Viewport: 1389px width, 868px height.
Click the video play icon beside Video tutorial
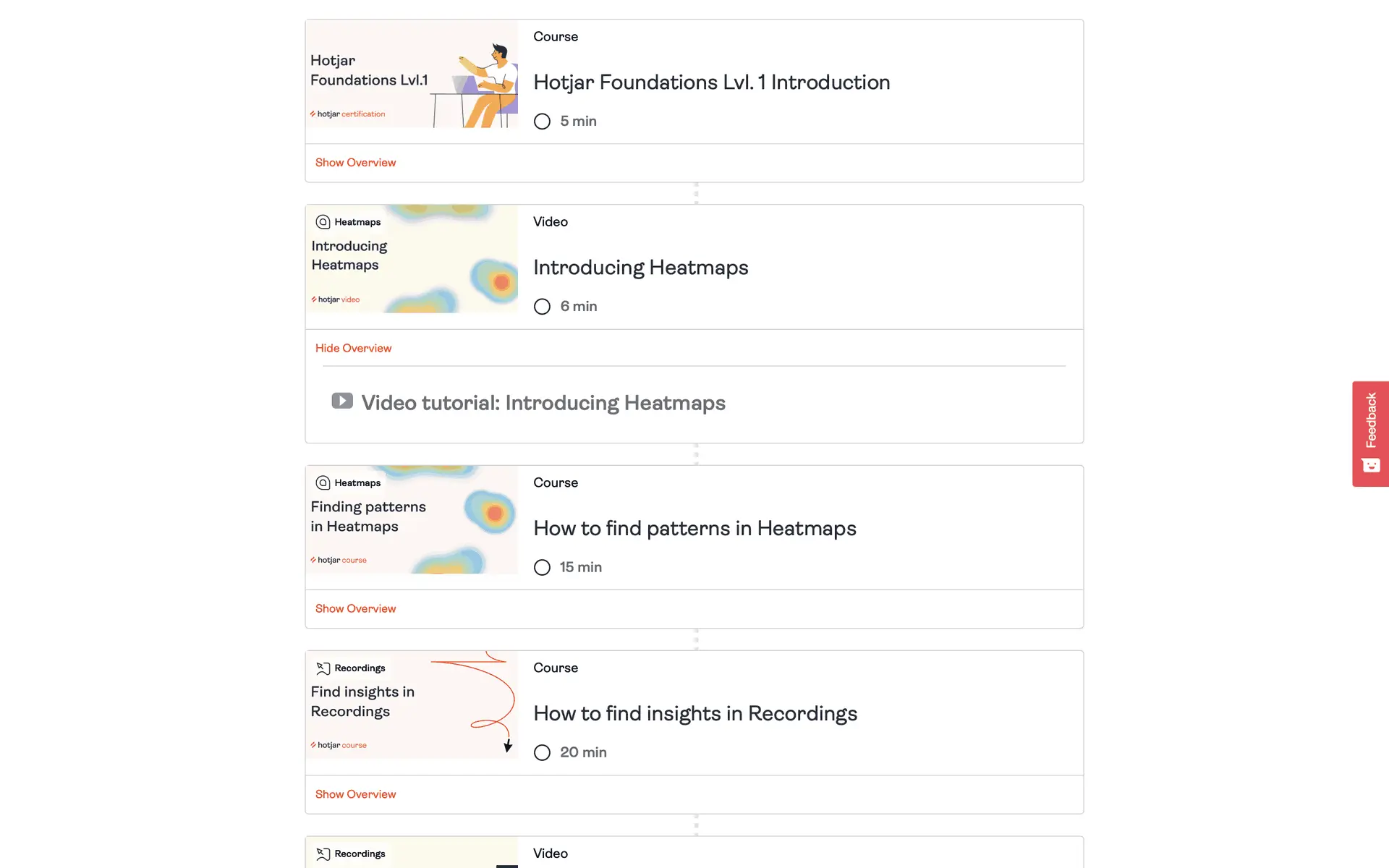click(342, 401)
